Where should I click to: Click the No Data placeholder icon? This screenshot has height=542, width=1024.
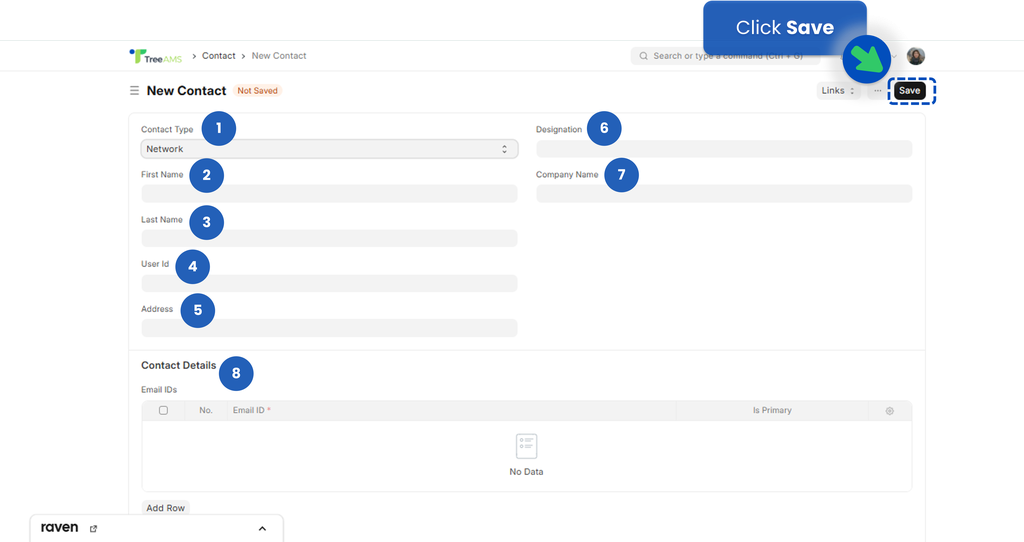tap(526, 447)
